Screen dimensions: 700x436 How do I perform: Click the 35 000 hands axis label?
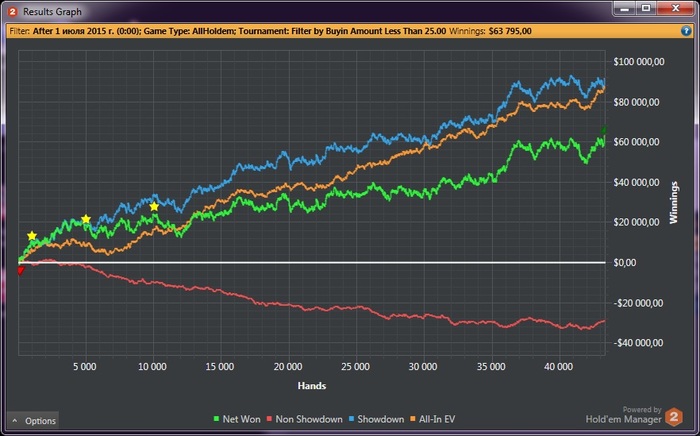tap(491, 367)
